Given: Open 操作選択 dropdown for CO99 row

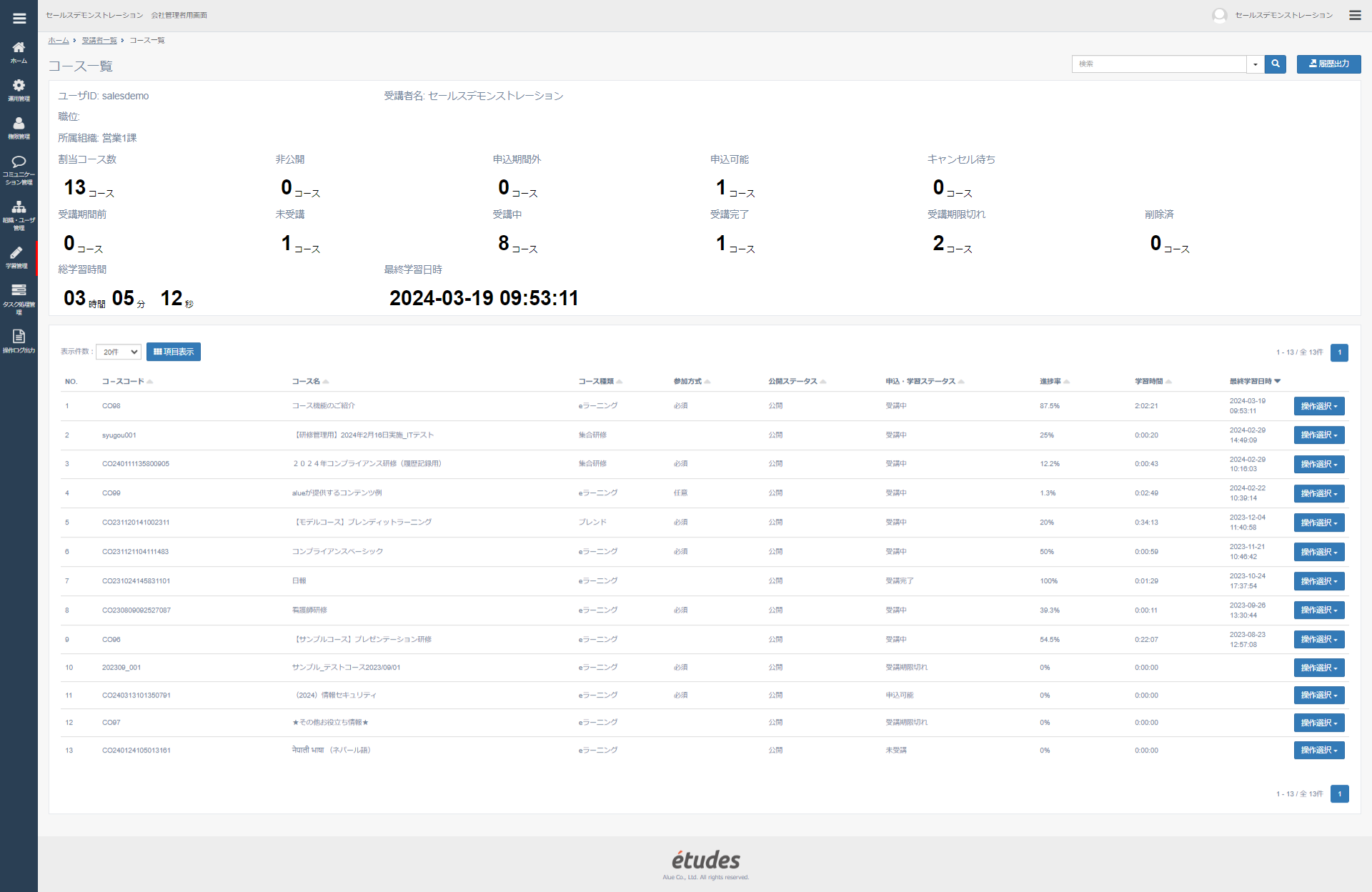Looking at the screenshot, I should [x=1319, y=493].
